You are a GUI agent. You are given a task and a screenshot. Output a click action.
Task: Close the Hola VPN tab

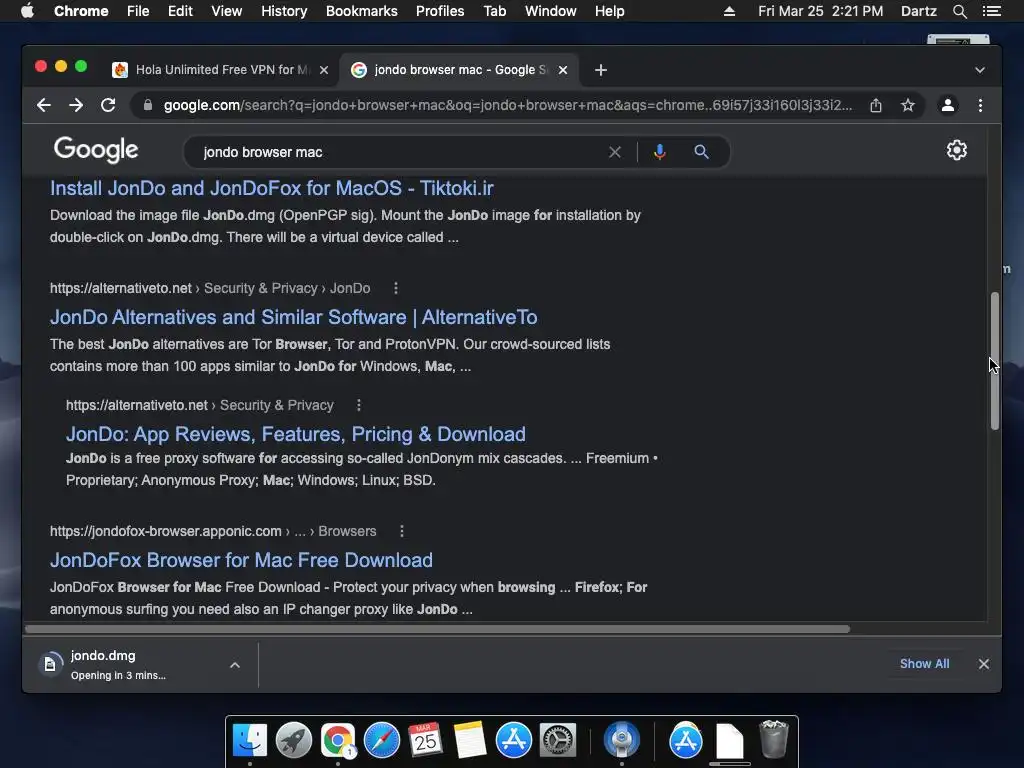coord(324,70)
